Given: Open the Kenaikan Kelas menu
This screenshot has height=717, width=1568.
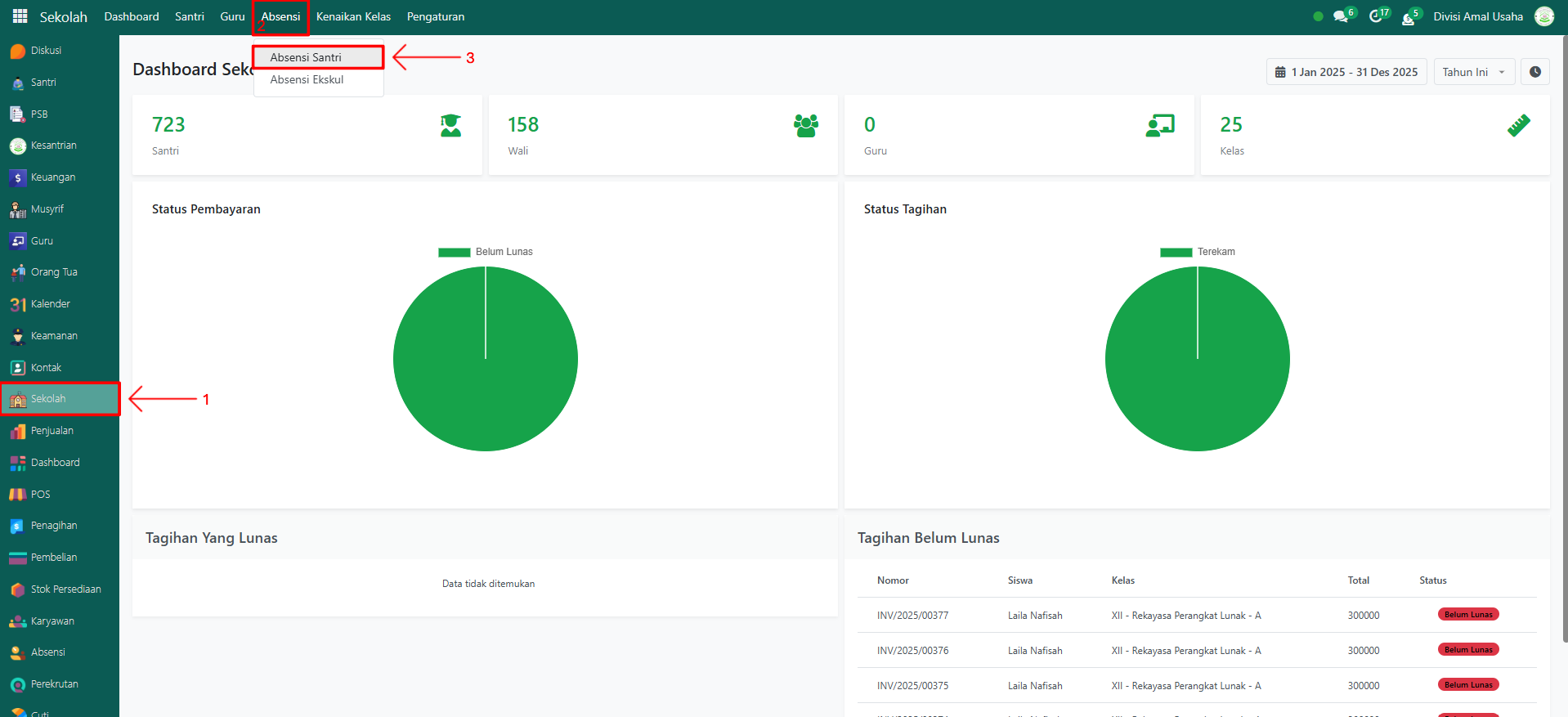Looking at the screenshot, I should [x=353, y=16].
